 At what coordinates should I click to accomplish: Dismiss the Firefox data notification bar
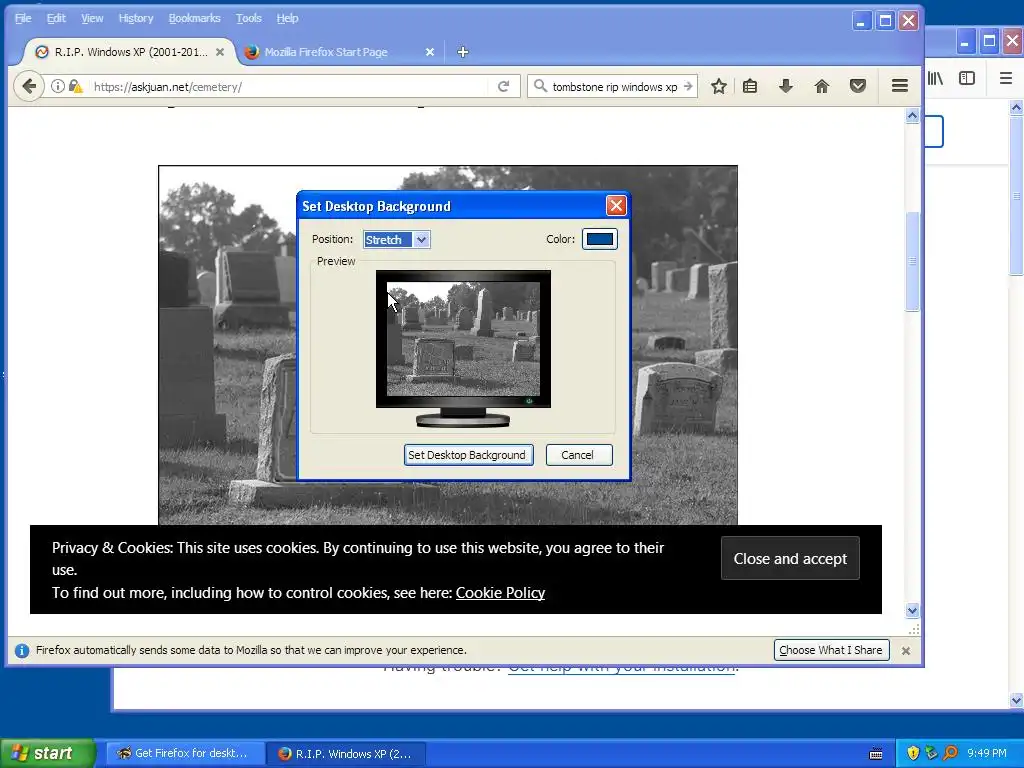click(x=906, y=650)
